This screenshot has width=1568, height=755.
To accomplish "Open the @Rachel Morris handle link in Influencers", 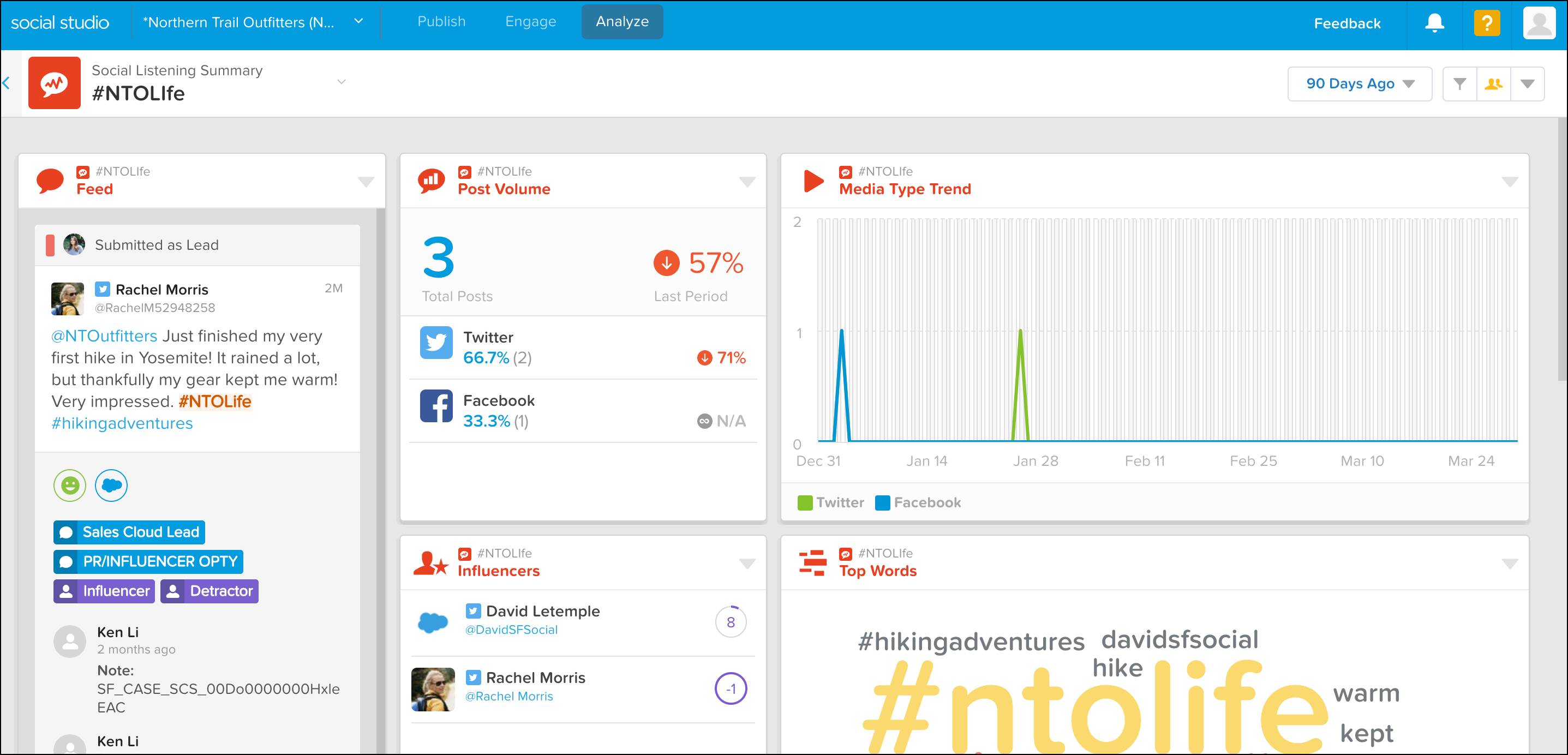I will click(x=509, y=696).
